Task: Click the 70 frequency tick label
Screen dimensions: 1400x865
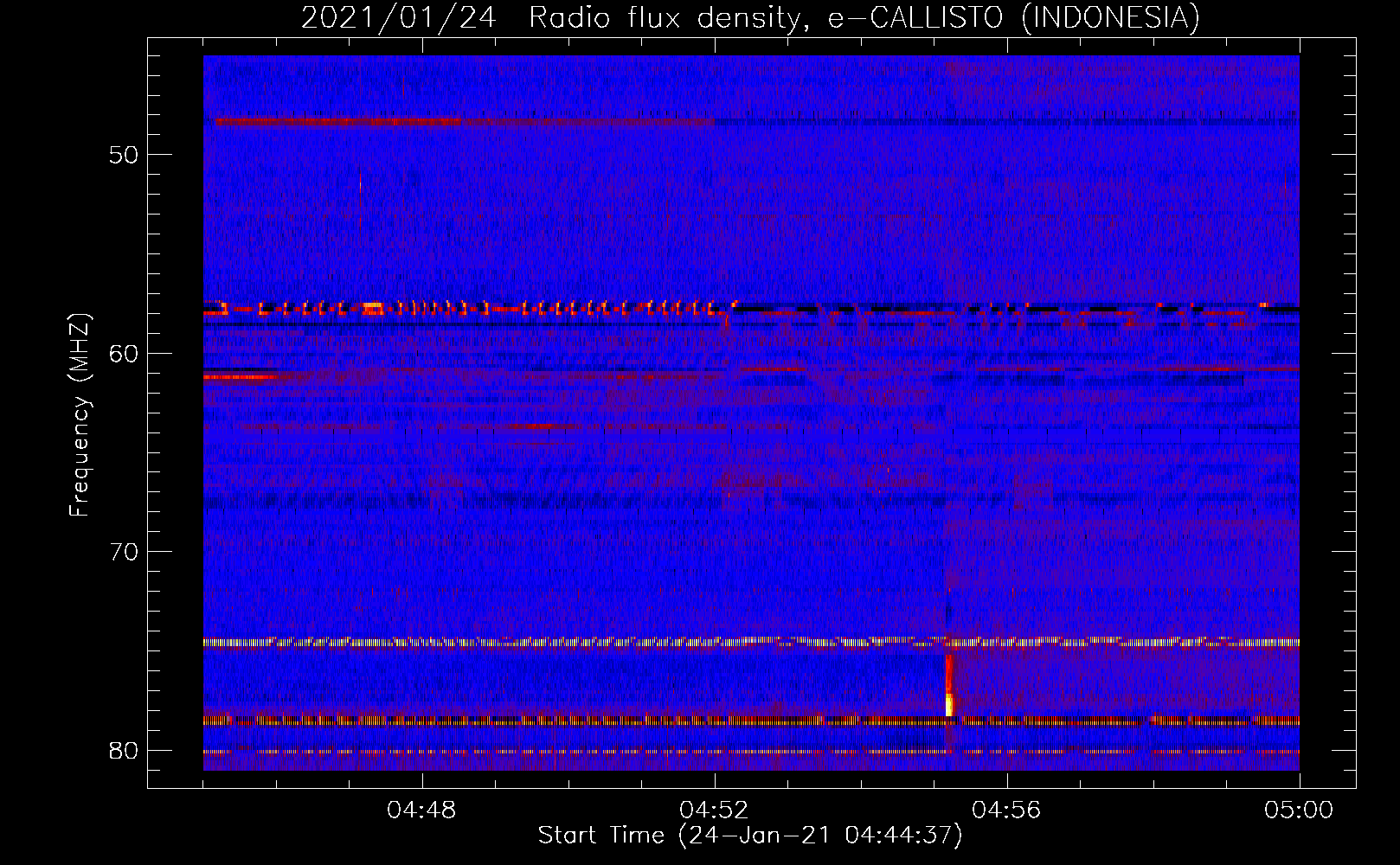Action: (124, 552)
